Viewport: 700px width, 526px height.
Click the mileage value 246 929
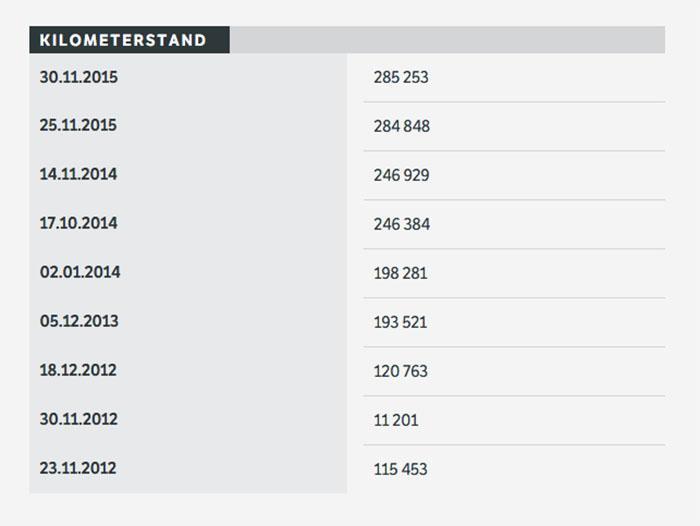pos(401,175)
